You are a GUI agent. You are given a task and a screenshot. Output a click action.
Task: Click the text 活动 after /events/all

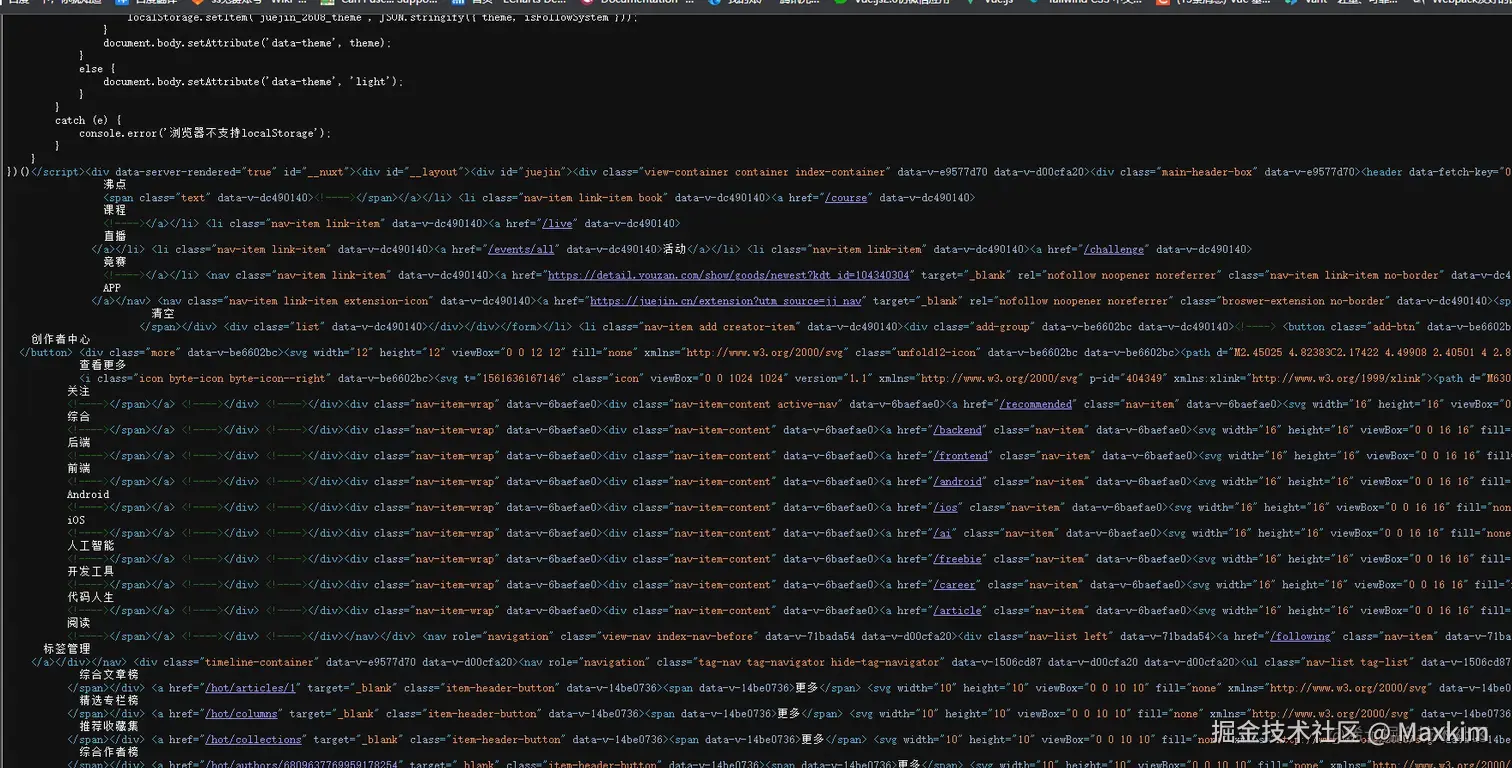click(x=675, y=250)
